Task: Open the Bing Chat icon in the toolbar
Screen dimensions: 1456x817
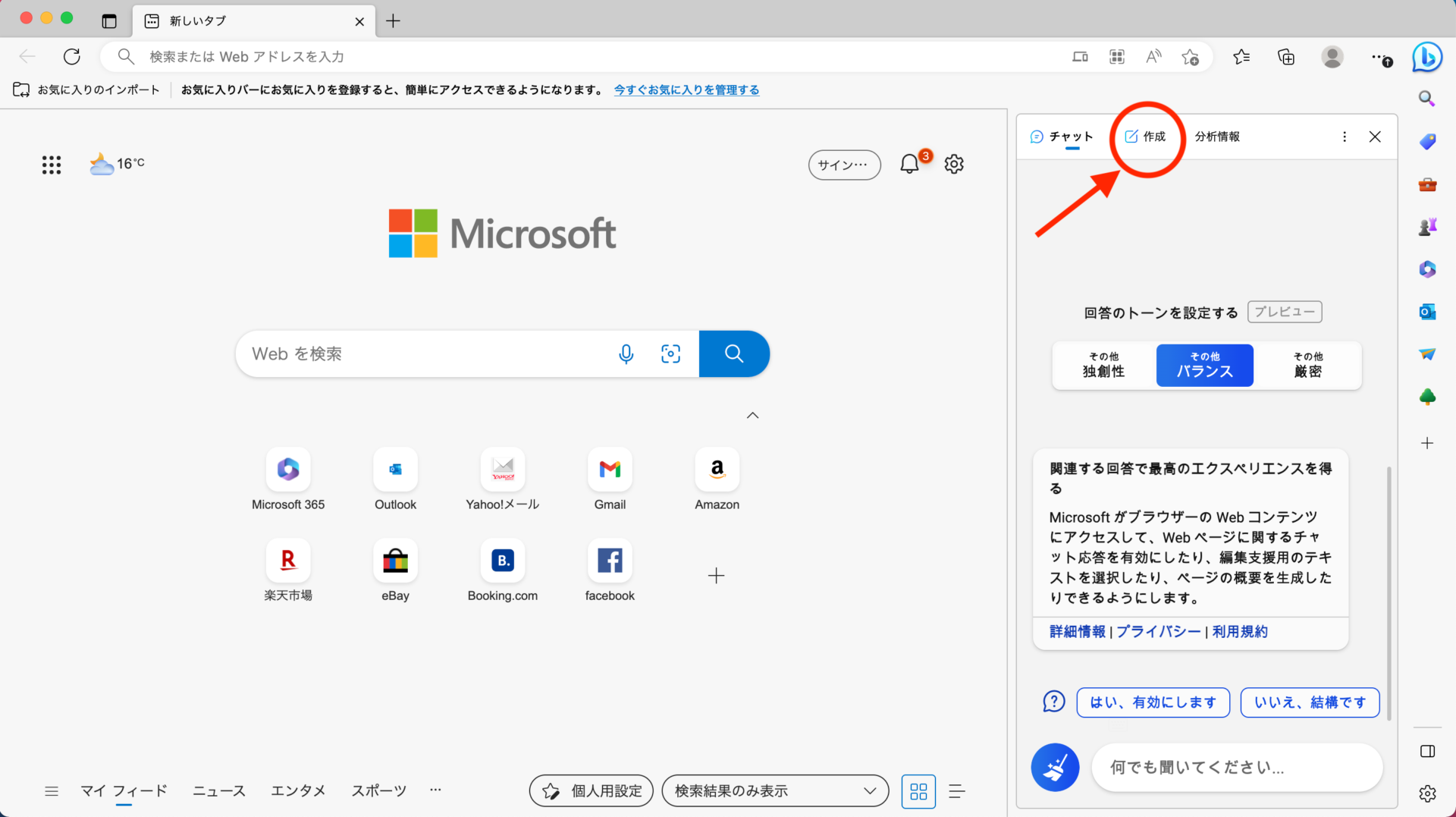Action: 1426,57
